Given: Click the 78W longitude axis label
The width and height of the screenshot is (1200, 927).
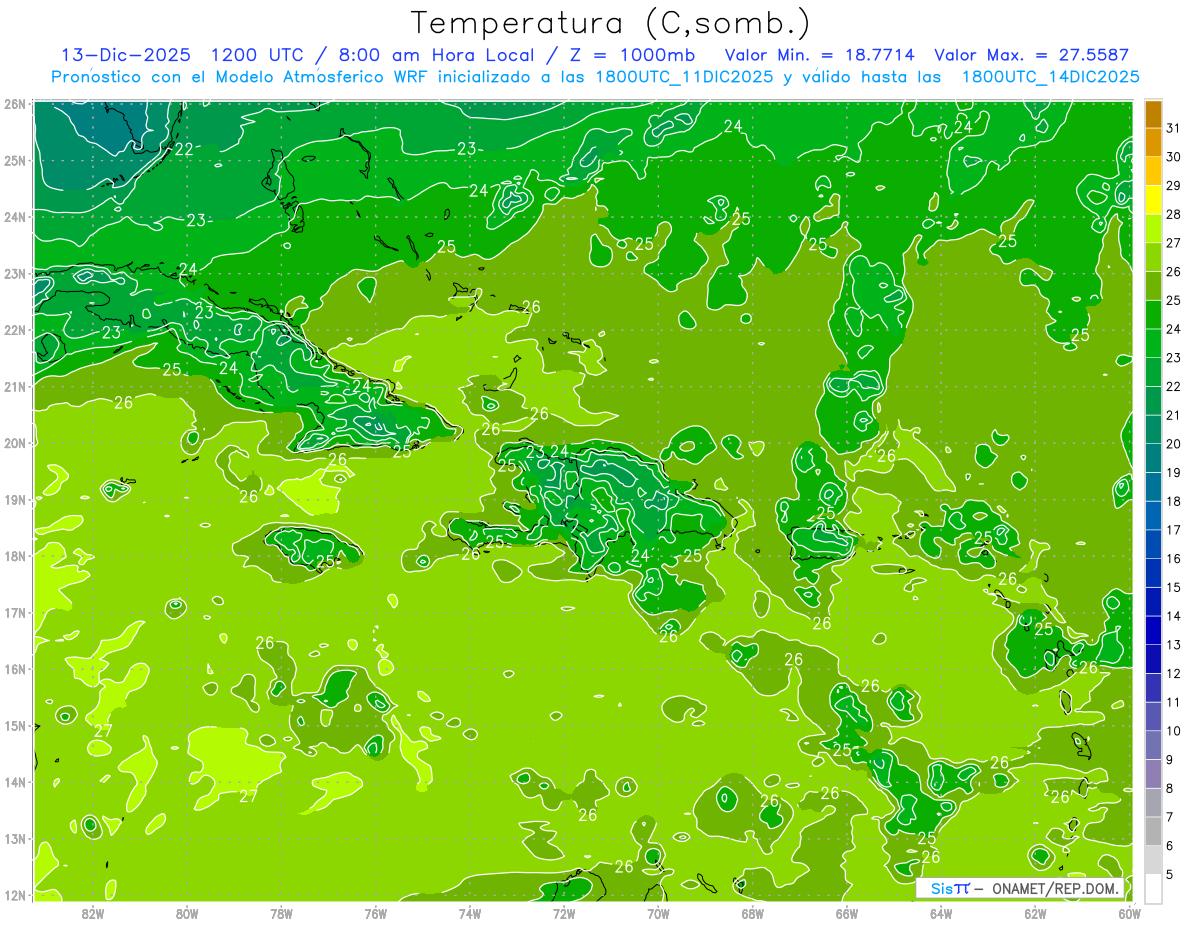Looking at the screenshot, I should click(x=281, y=914).
